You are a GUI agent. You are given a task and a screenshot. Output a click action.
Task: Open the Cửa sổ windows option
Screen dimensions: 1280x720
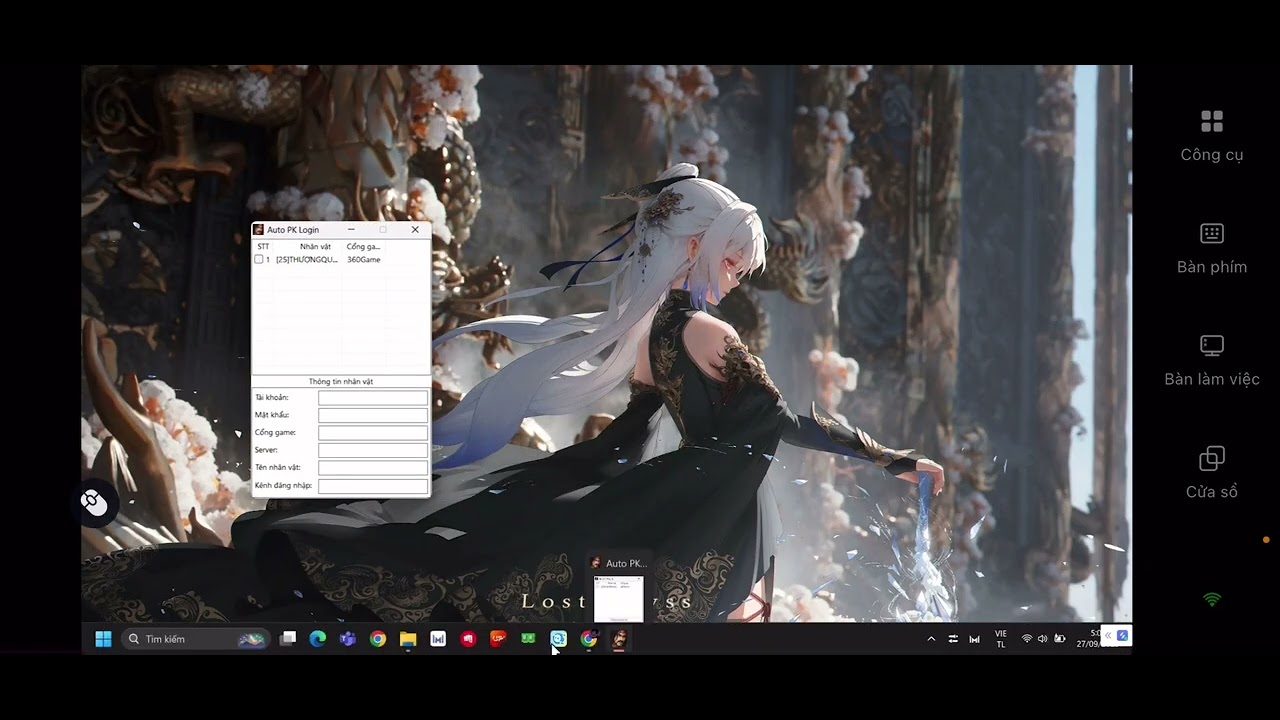1212,473
